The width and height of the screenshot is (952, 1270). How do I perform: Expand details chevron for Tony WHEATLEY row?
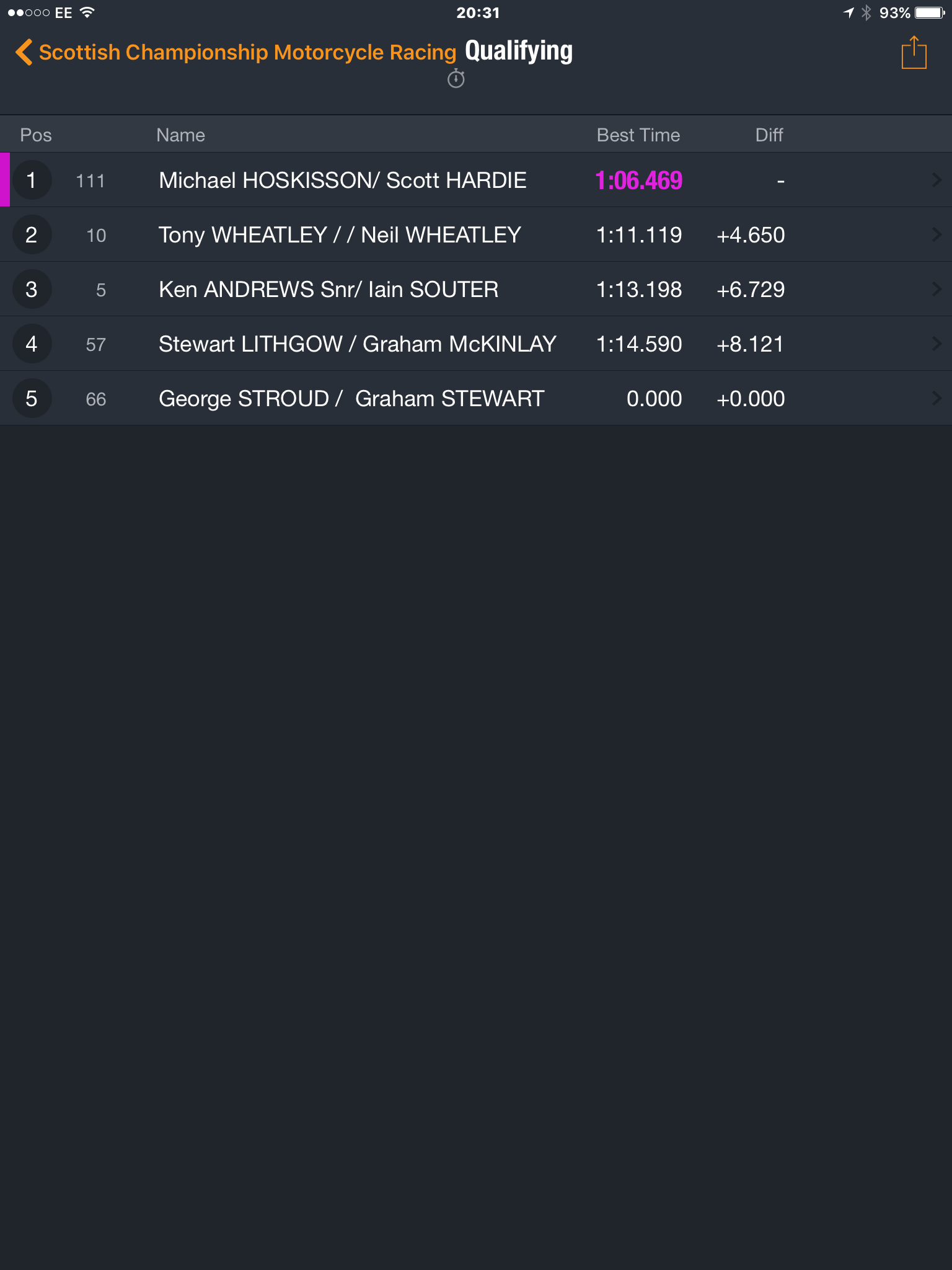point(937,234)
